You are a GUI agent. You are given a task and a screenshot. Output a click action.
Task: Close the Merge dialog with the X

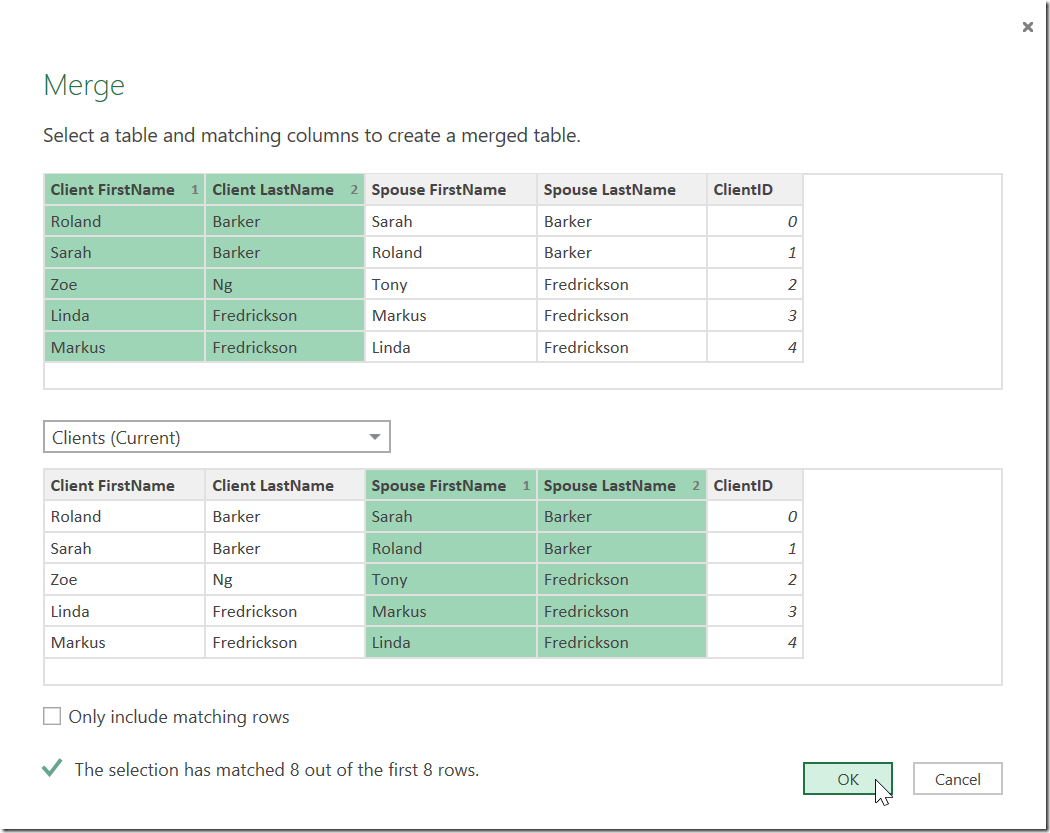coord(1027,27)
